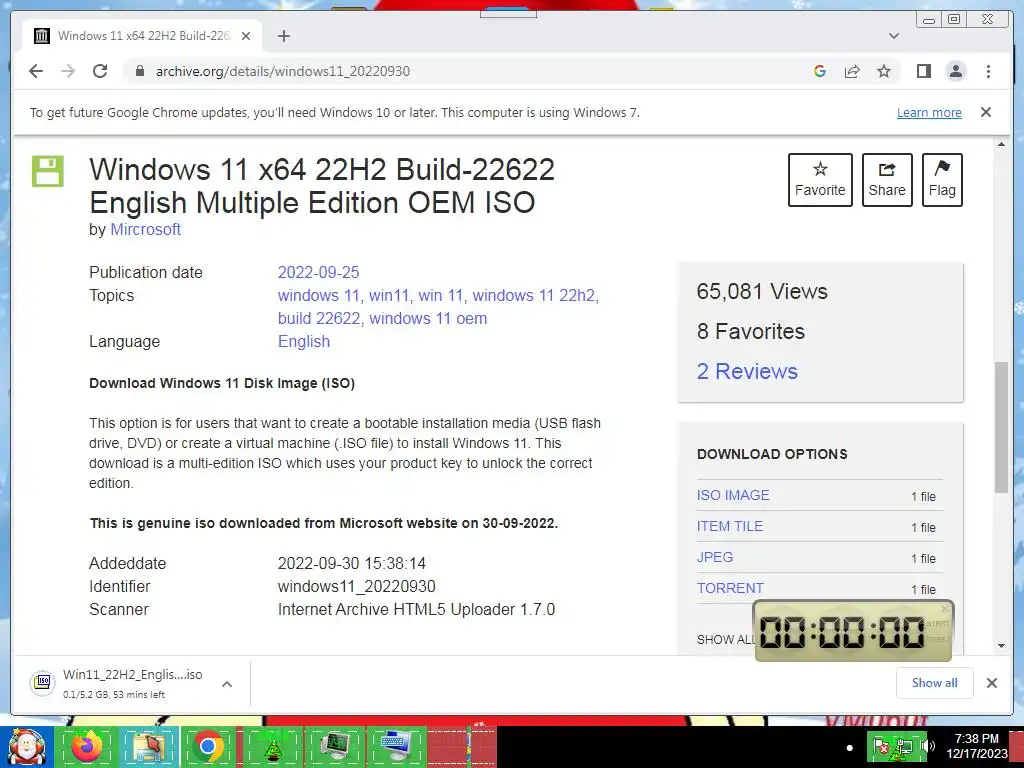This screenshot has height=768, width=1024.
Task: Click the 8 Favorites text
Action: tap(750, 331)
